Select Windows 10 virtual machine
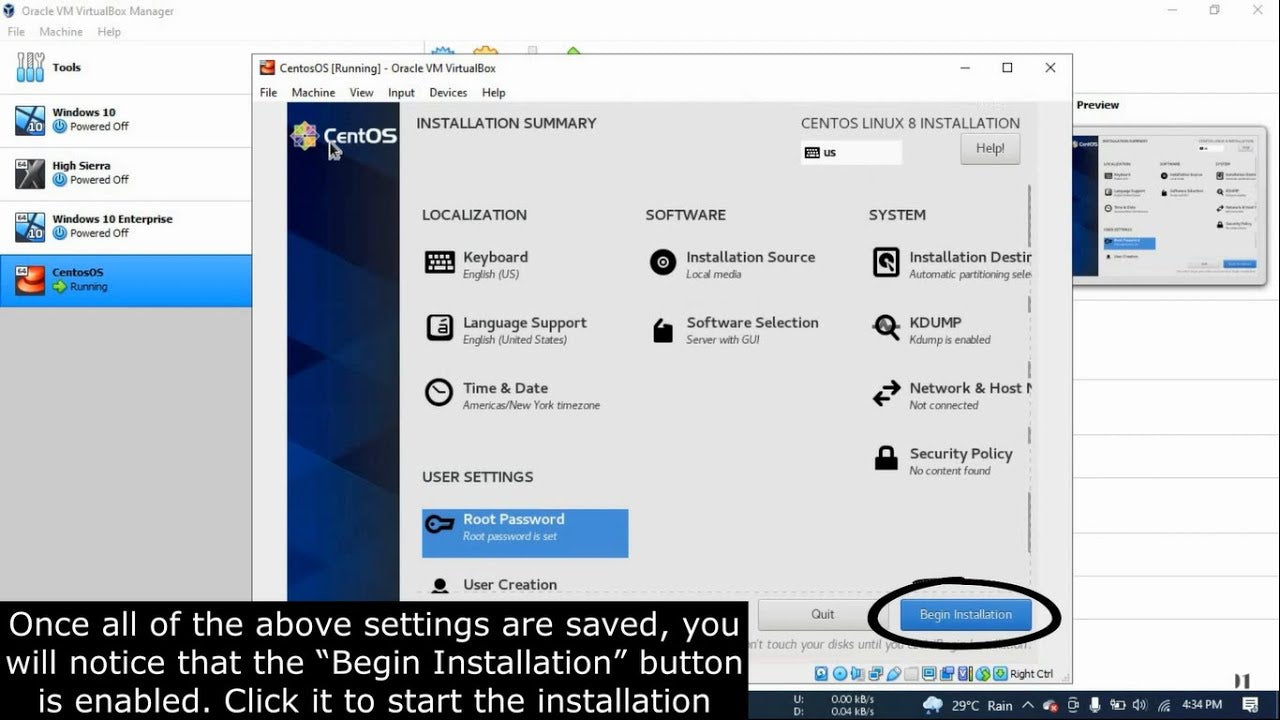This screenshot has width=1280, height=720. coord(125,120)
